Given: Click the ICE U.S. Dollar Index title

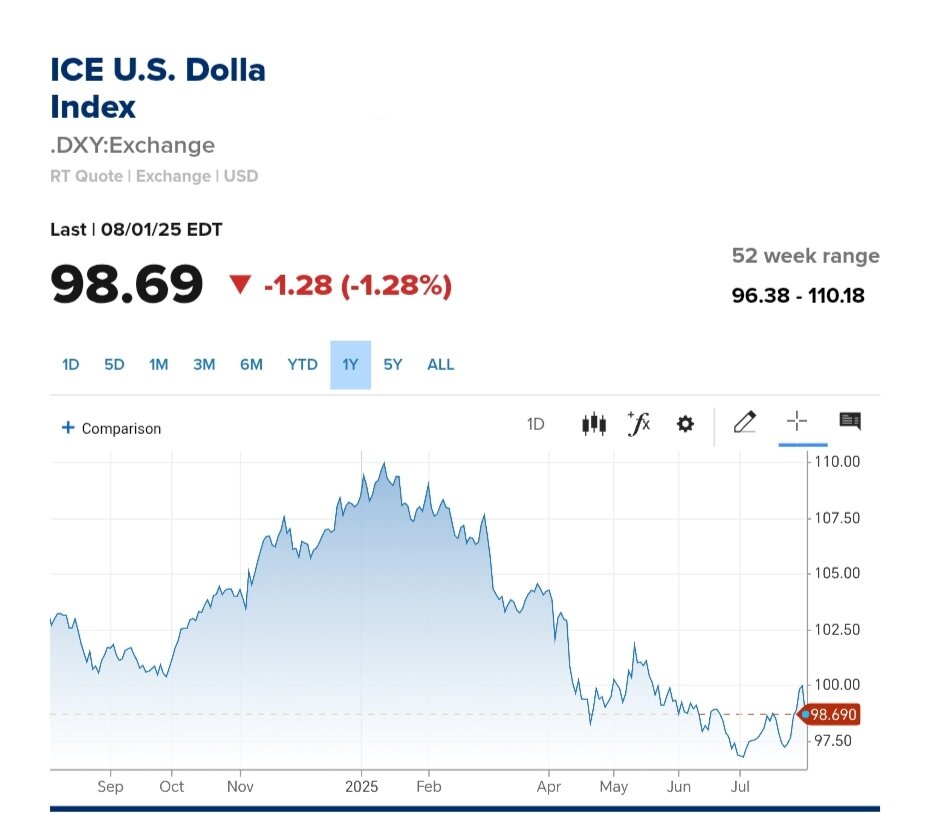Looking at the screenshot, I should 158,88.
